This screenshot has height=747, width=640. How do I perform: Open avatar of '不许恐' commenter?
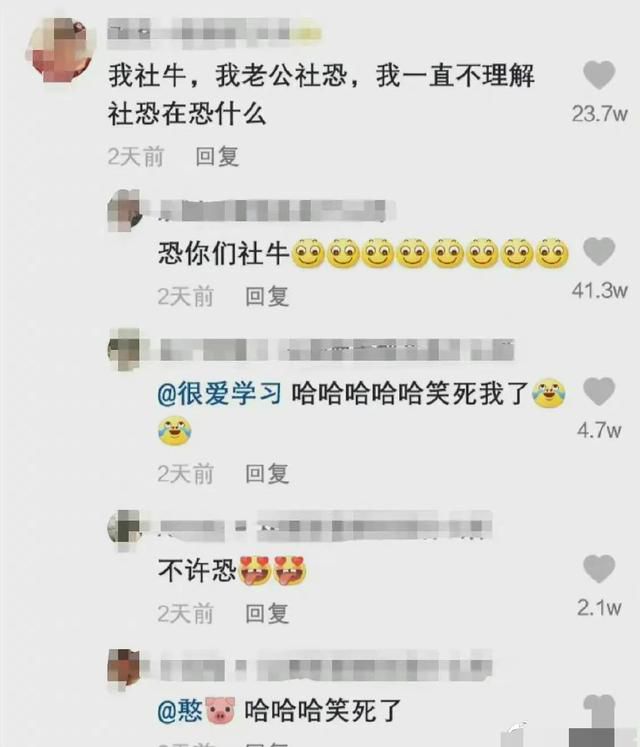pyautogui.click(x=125, y=530)
